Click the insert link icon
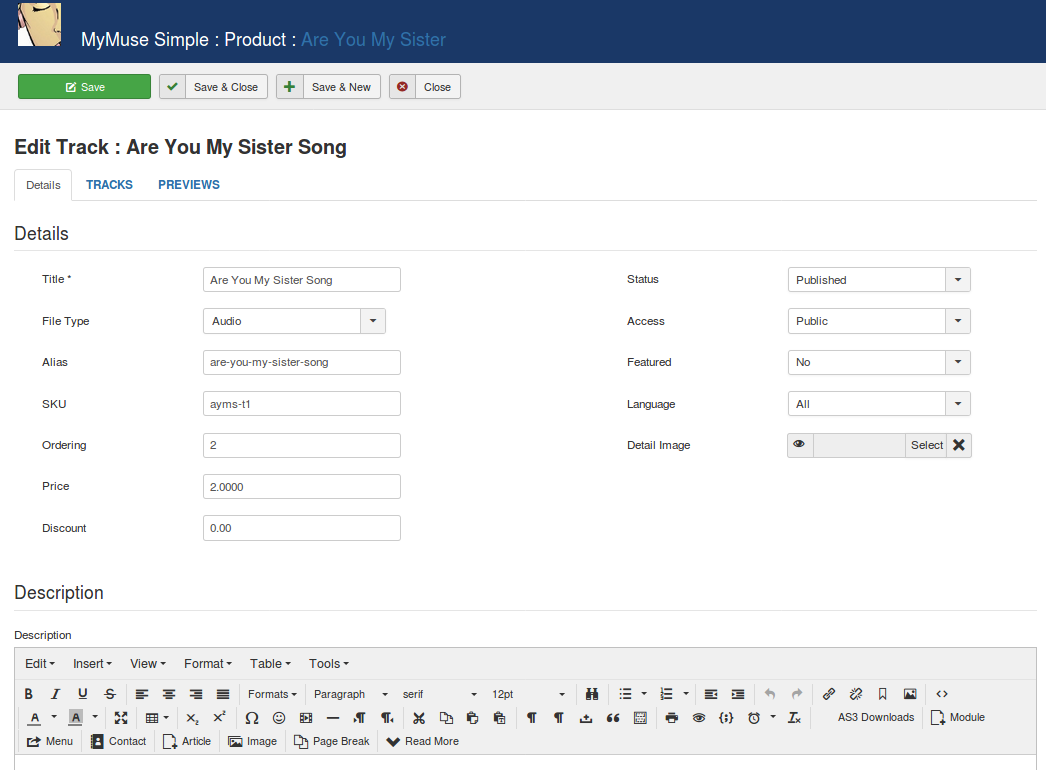The height and width of the screenshot is (770, 1046). (828, 694)
